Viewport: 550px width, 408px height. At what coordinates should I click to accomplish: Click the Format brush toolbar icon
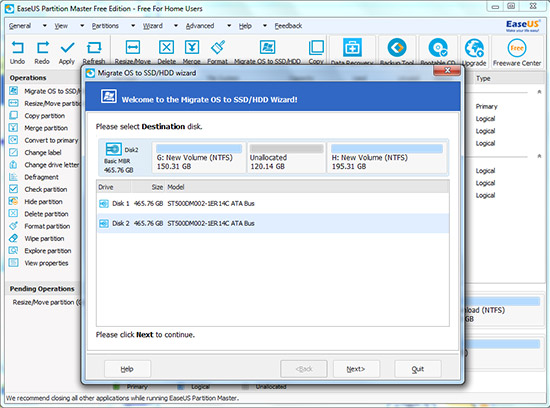pyautogui.click(x=217, y=47)
